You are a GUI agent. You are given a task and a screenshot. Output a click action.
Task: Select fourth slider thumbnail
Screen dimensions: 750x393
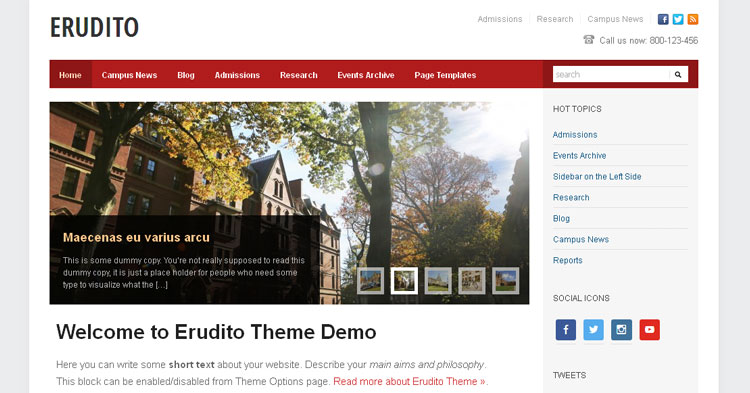click(x=472, y=281)
